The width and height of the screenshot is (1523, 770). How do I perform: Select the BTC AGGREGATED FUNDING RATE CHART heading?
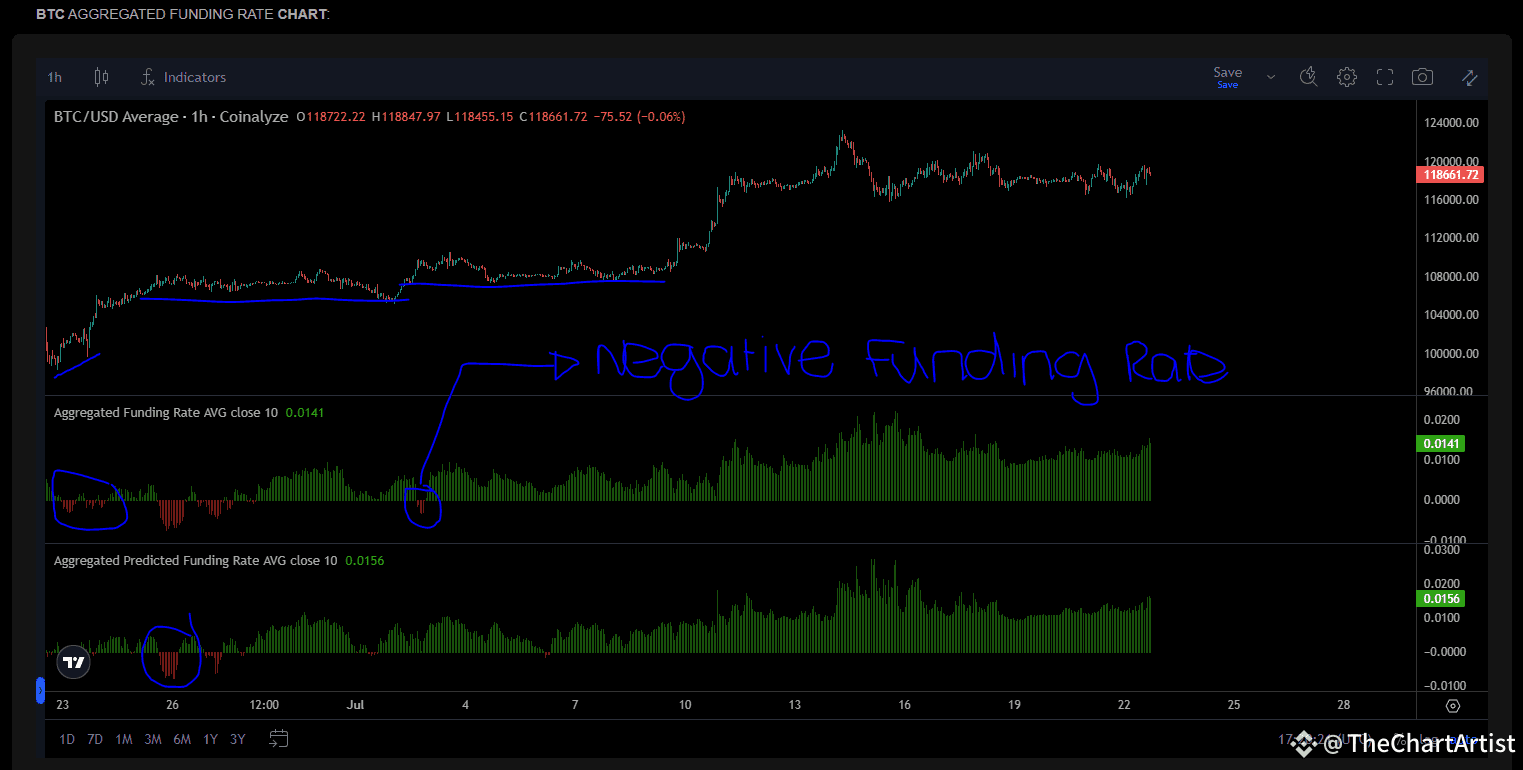[183, 15]
